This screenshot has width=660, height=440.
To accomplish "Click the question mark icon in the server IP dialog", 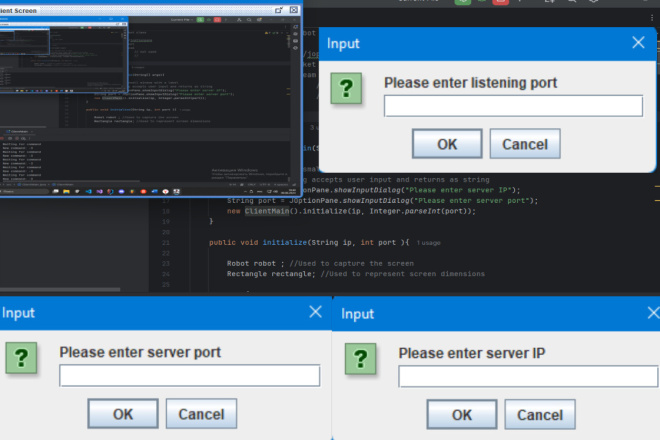I will (x=360, y=359).
